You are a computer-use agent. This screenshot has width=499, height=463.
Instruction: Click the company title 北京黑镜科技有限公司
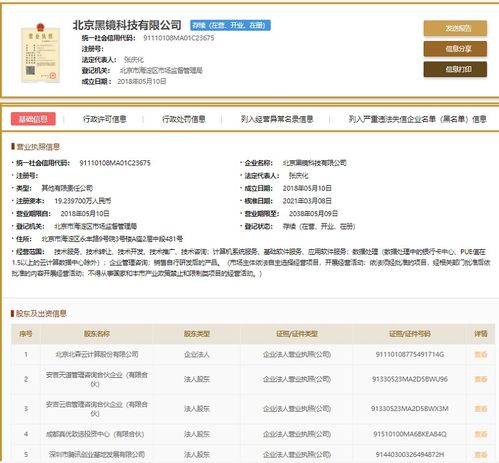tap(127, 25)
